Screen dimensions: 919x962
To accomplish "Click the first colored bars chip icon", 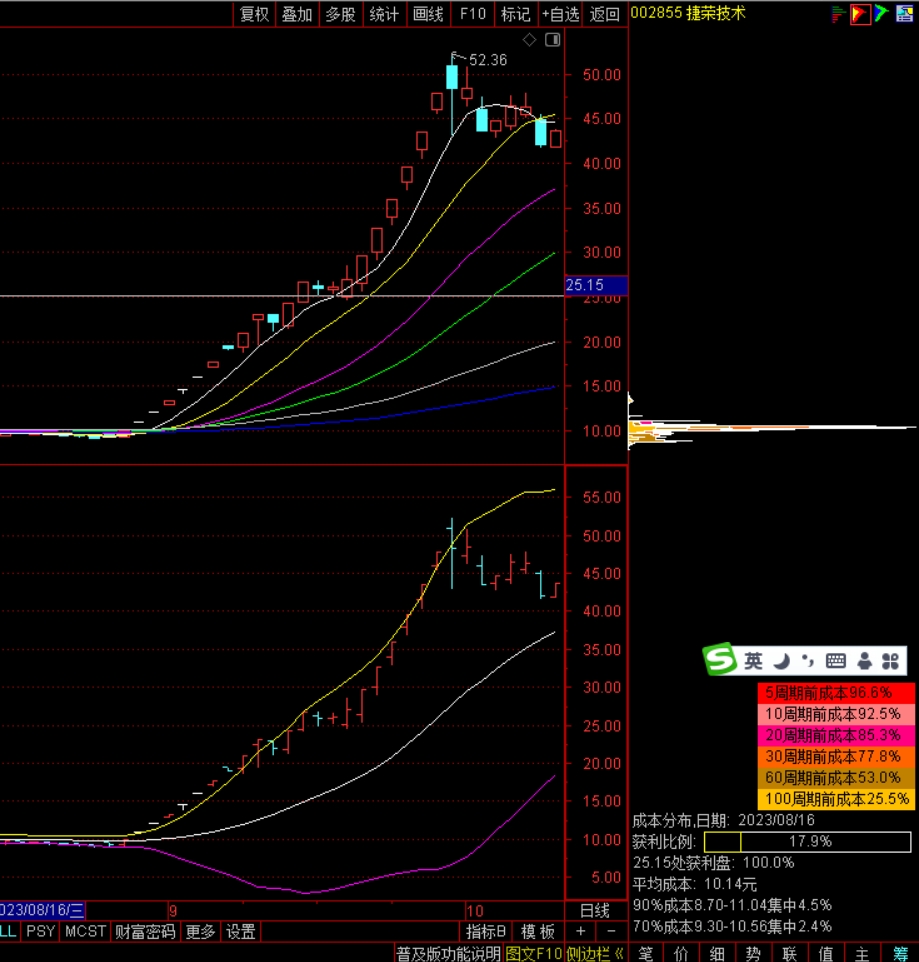I will tap(838, 14).
